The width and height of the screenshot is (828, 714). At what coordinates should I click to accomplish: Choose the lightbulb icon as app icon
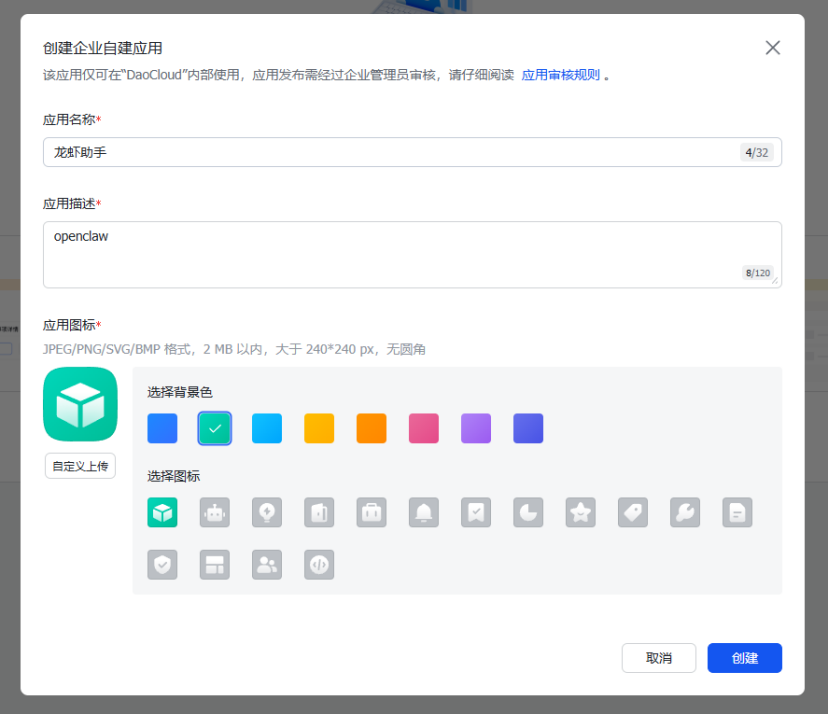(266, 512)
